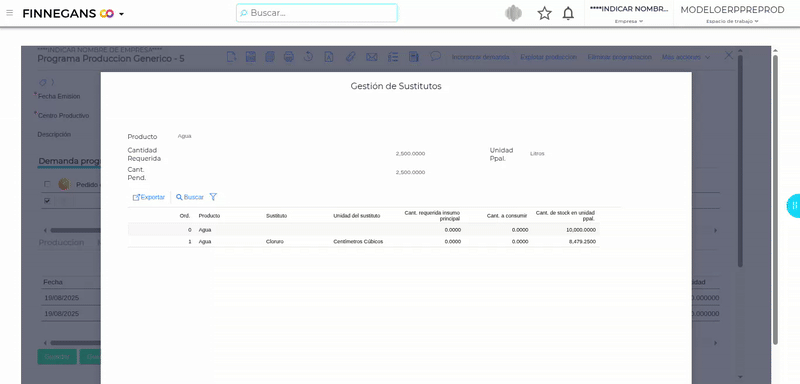Click the Agua cell in row 0
Screen dimensions: 800x384
click(205, 230)
